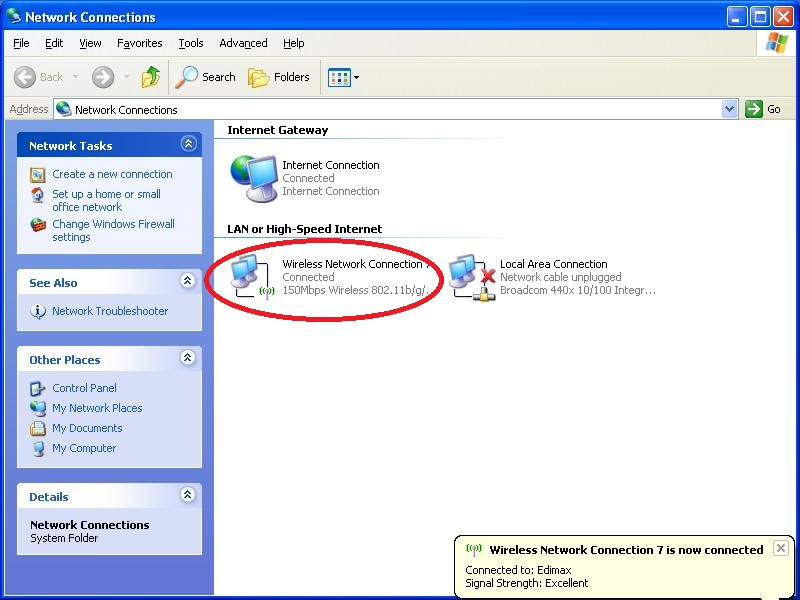Screen dimensions: 800x600
Task: Select the Wireless Network Connection 7 icon
Action: (x=253, y=277)
